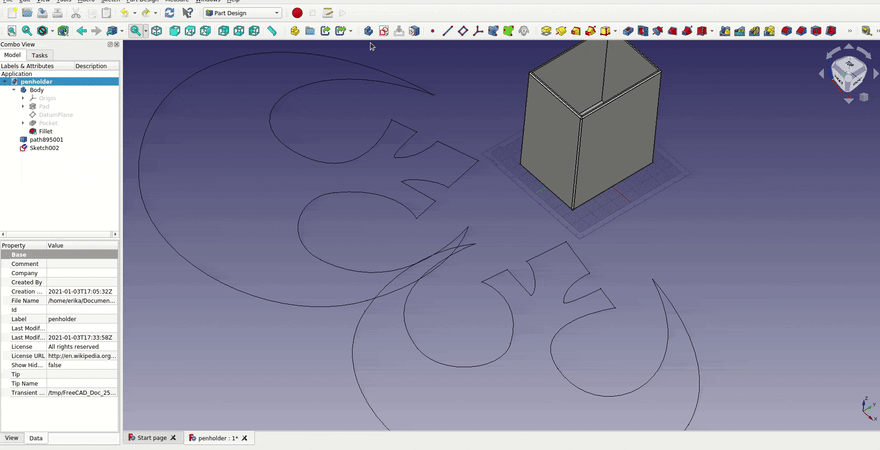Start macro recording with the red circle
The height and width of the screenshot is (450, 880).
(x=297, y=13)
